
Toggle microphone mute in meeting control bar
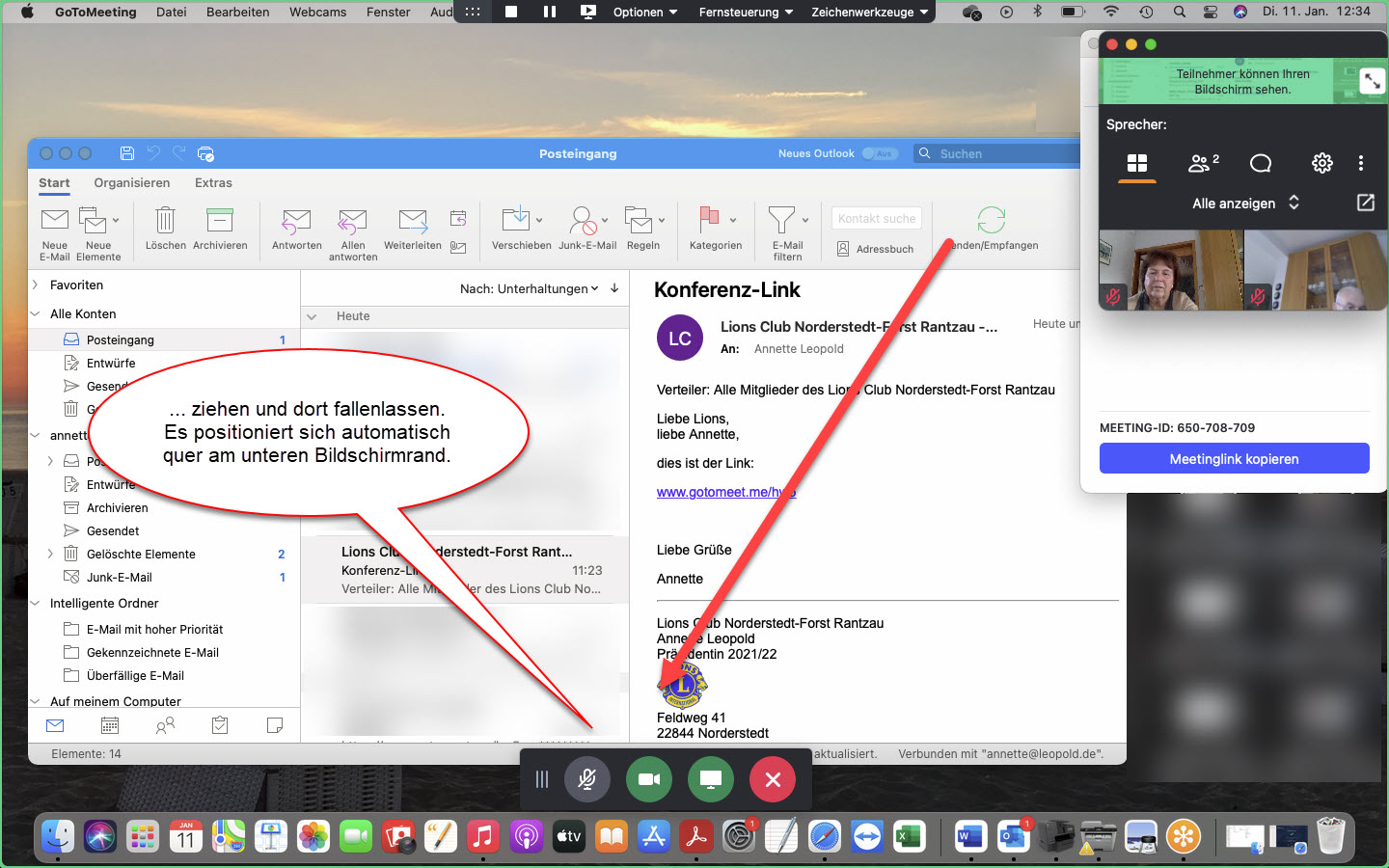(587, 779)
